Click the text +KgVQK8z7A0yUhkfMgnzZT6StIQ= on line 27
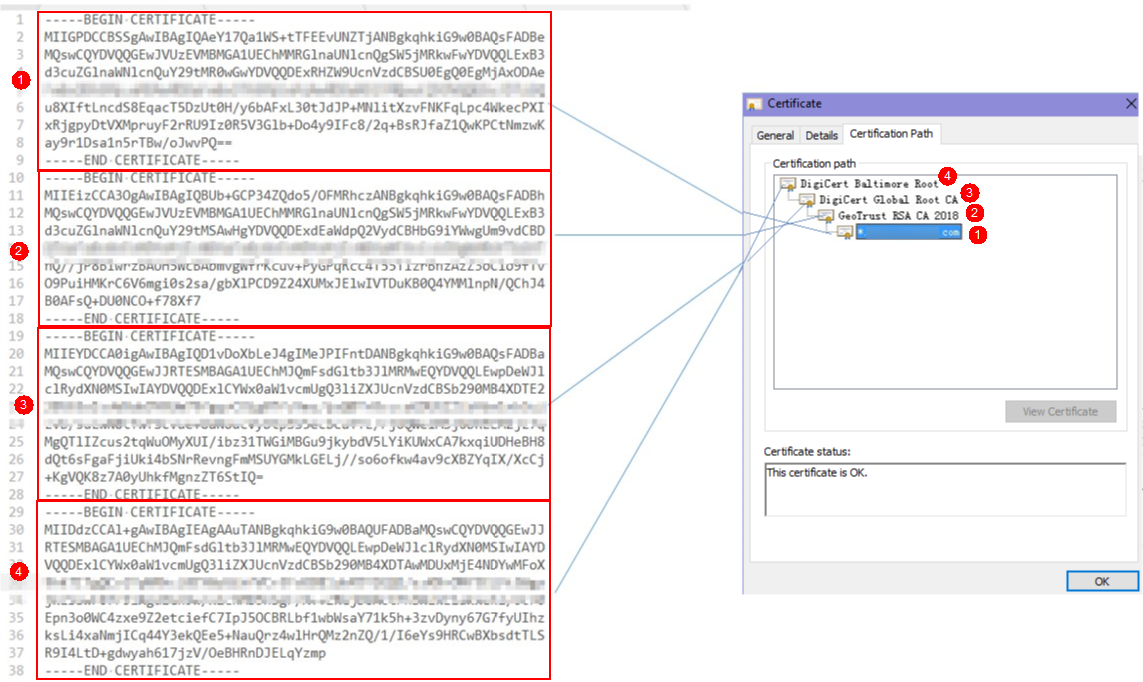Screen dimensions: 1143x682 (154, 477)
